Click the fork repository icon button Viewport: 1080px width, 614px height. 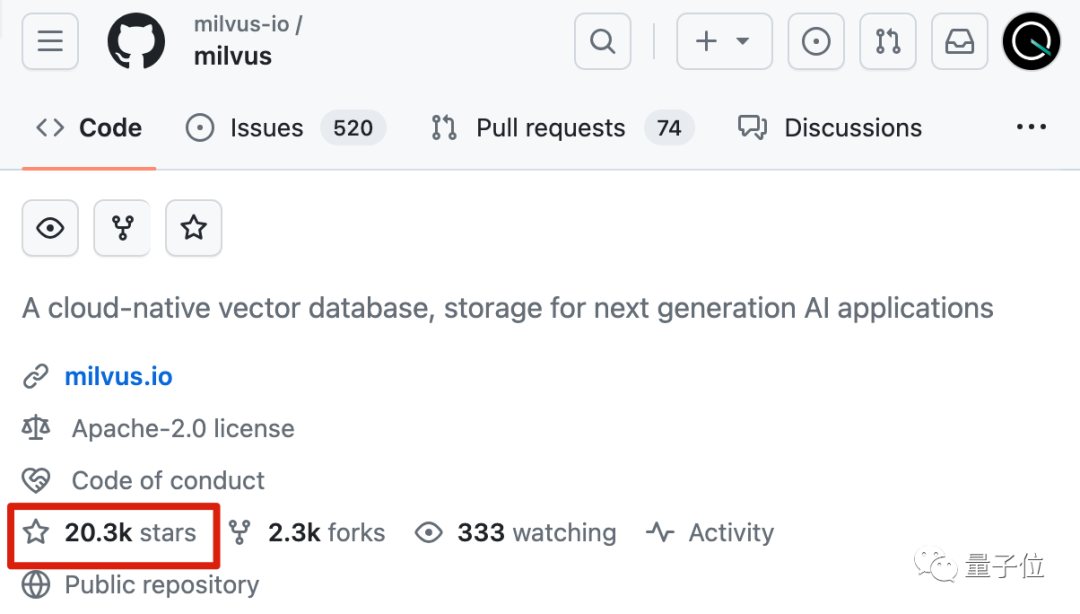click(x=122, y=228)
